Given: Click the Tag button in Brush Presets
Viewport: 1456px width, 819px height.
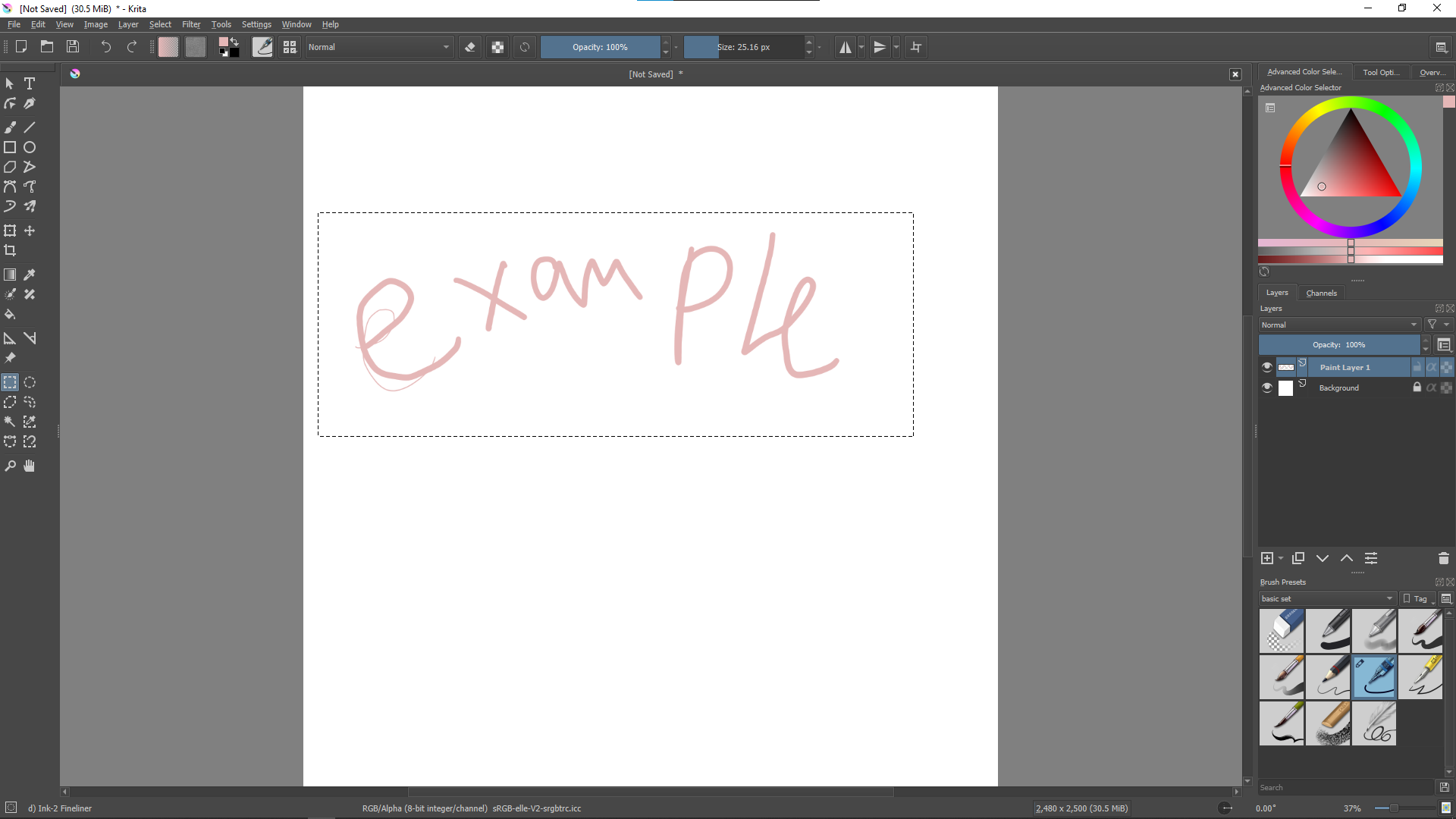Looking at the screenshot, I should [x=1416, y=598].
